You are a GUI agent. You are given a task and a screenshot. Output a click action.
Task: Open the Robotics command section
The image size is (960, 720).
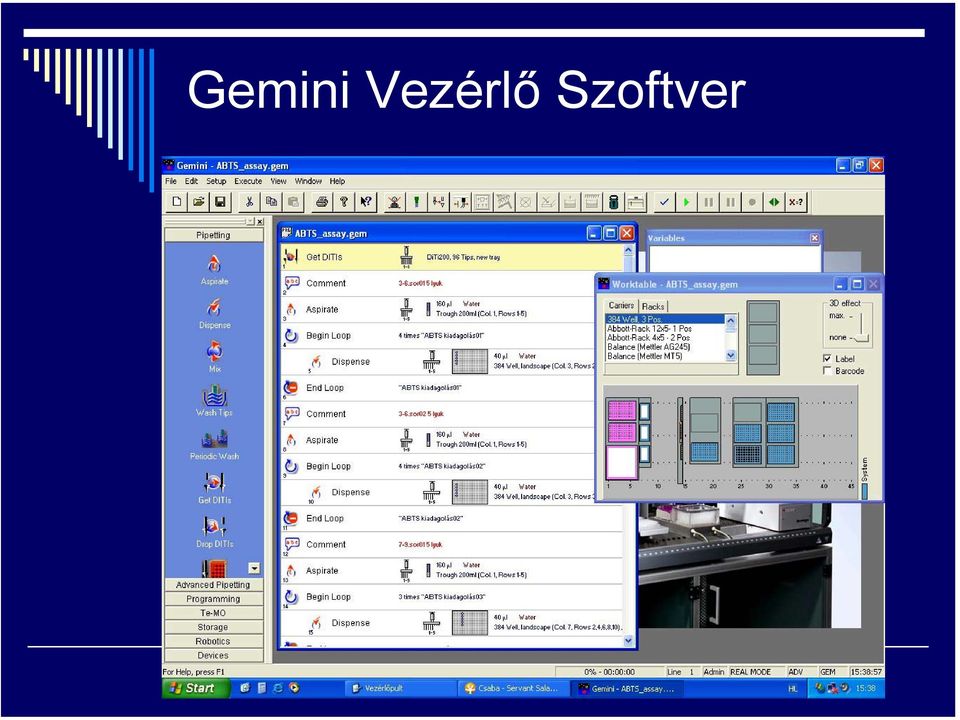click(213, 642)
